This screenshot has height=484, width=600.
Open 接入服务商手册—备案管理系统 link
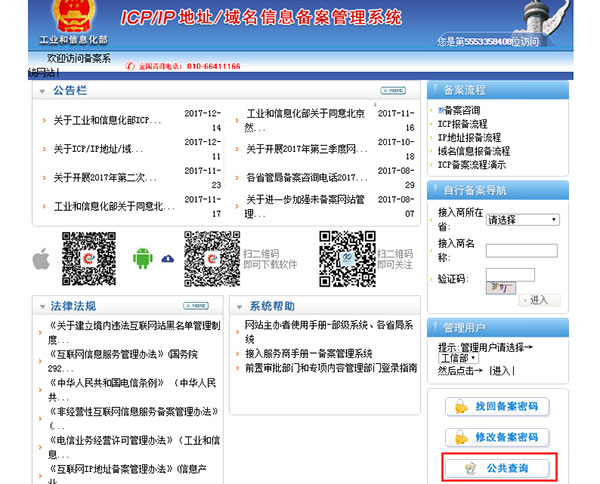point(309,354)
